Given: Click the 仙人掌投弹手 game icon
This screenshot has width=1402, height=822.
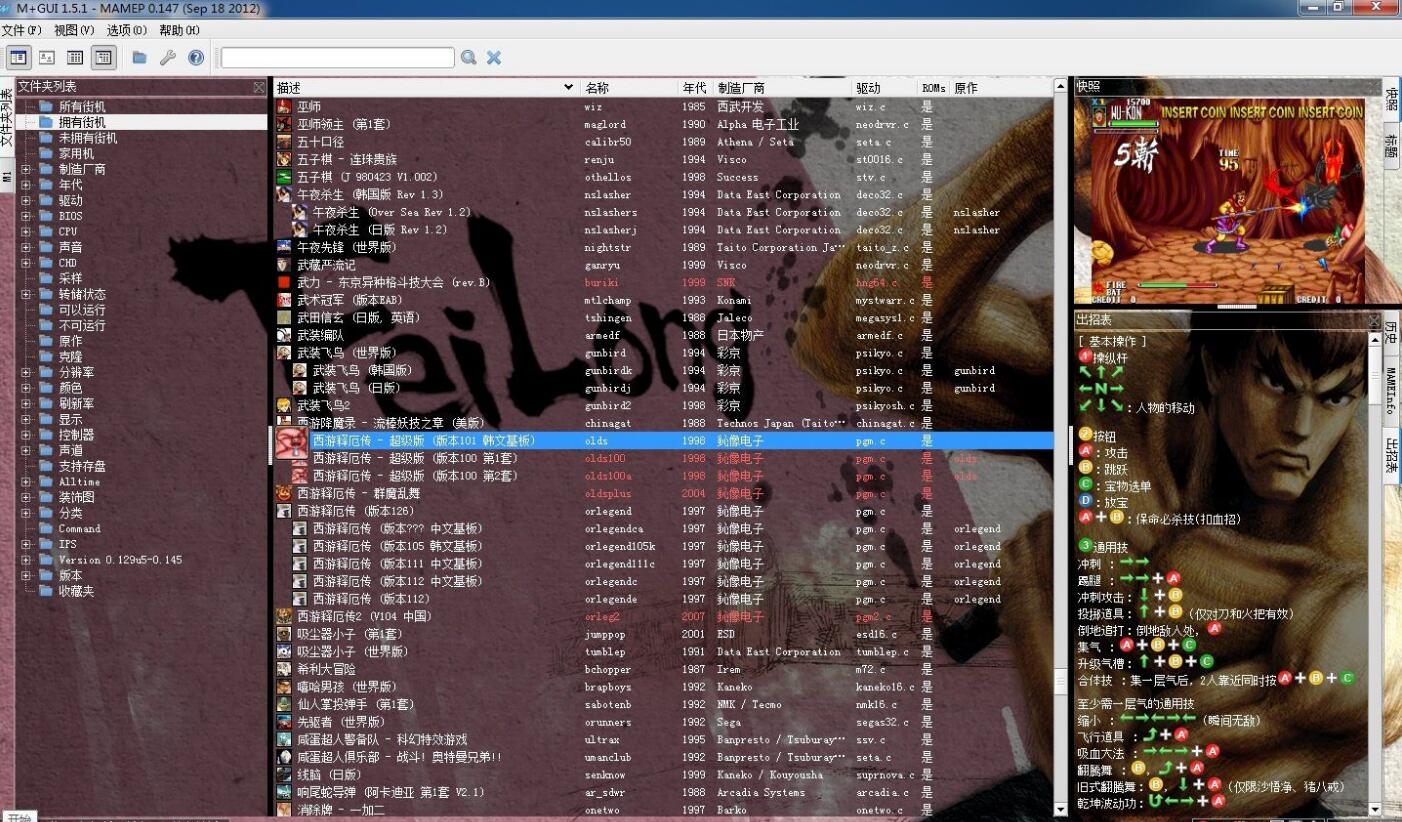Looking at the screenshot, I should [284, 704].
